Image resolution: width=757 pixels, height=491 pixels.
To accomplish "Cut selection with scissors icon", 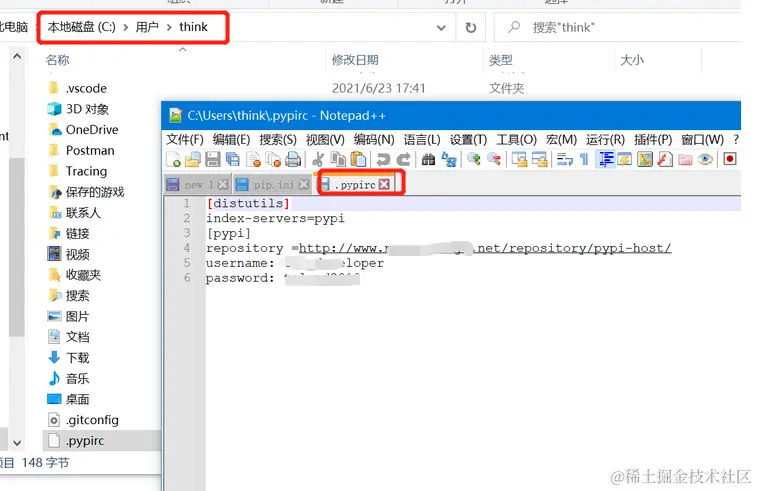I will click(318, 159).
